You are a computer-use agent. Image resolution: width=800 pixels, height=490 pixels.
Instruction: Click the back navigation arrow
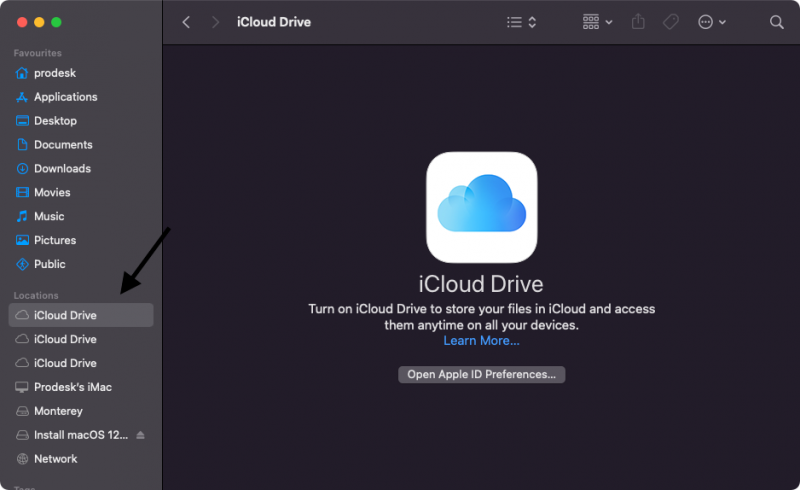186,22
